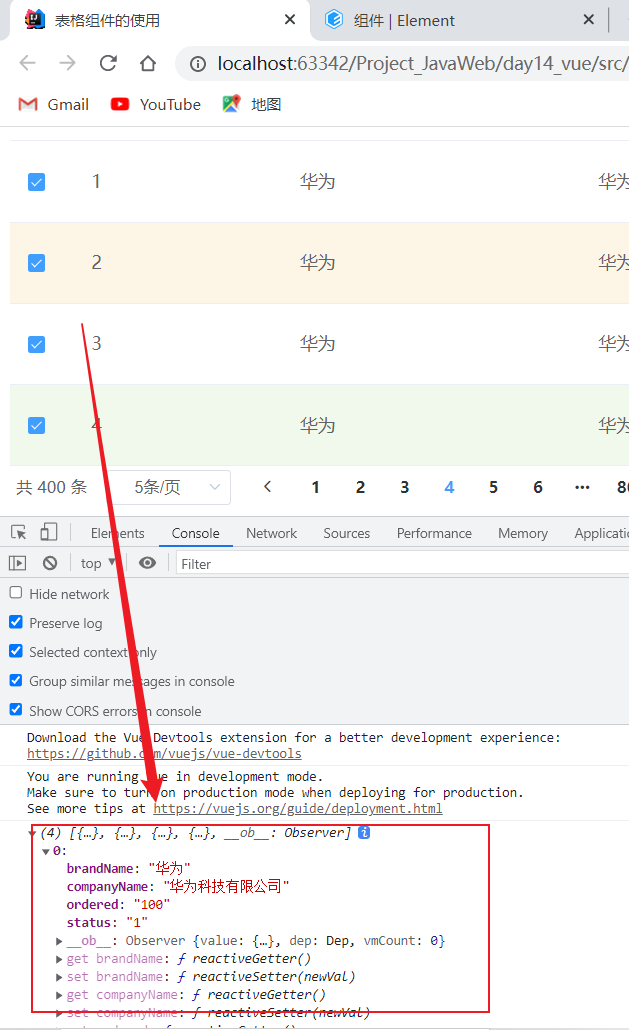The image size is (629, 1030).
Task: Go to the browser home icon
Action: click(148, 63)
